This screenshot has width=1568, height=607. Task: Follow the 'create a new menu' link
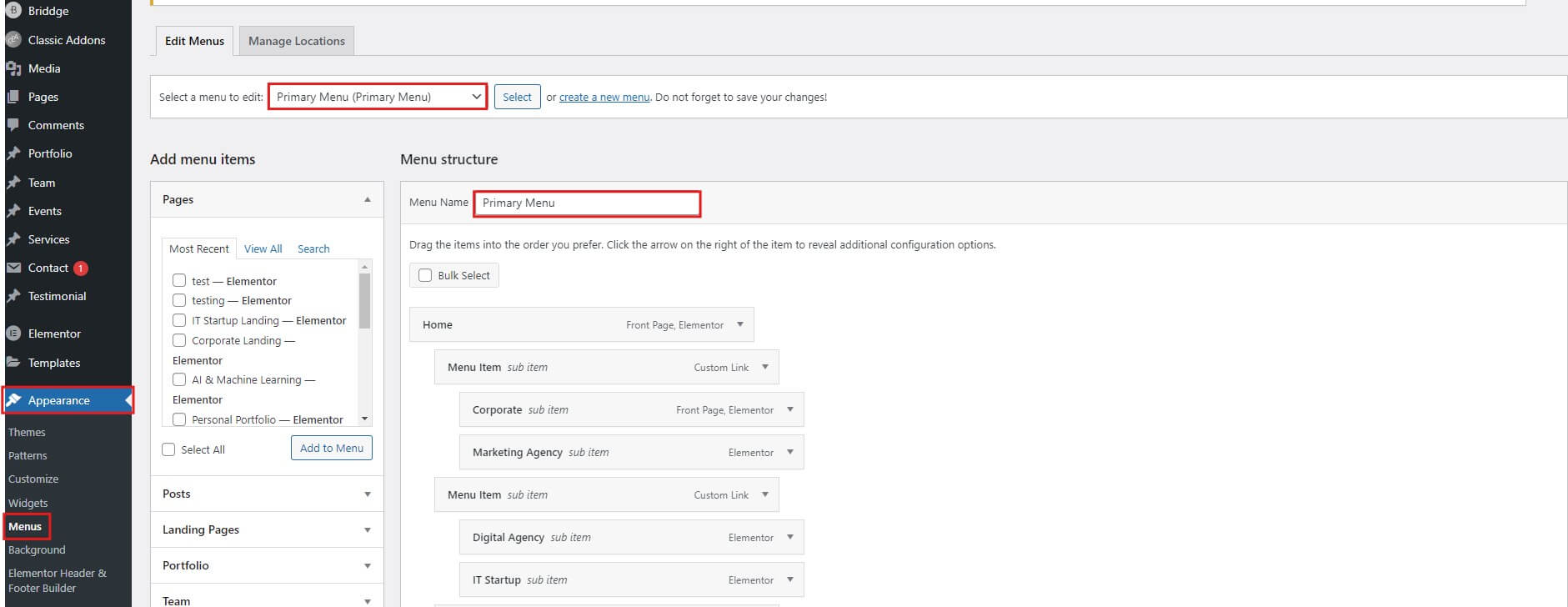(x=604, y=97)
